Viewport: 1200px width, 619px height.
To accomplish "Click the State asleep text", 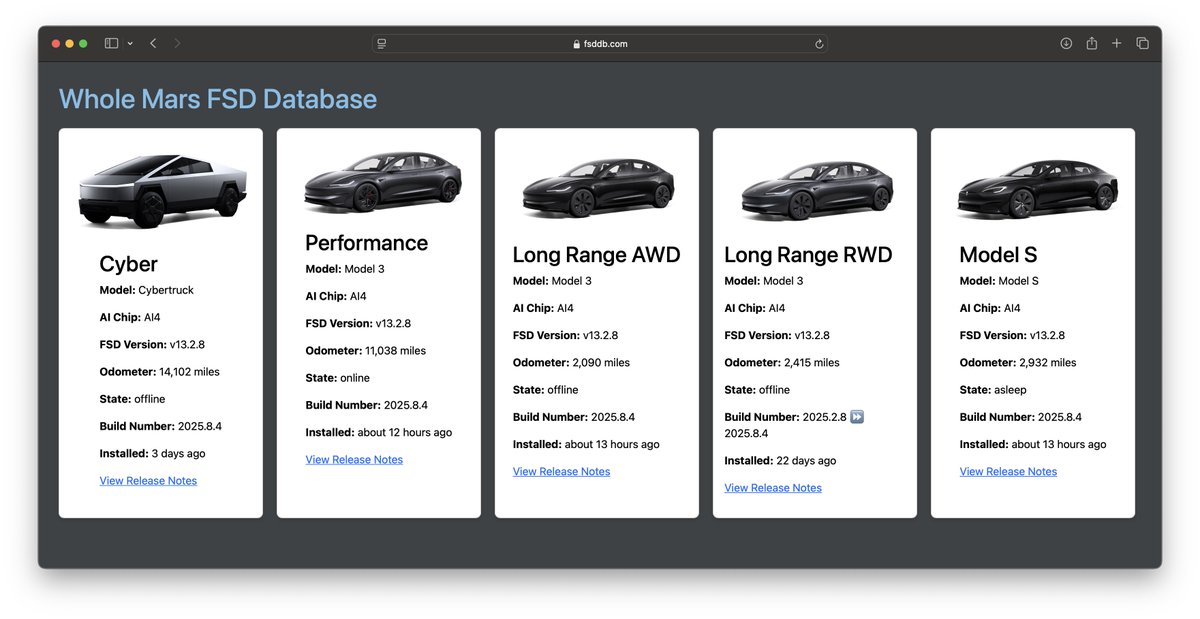I will pos(993,390).
